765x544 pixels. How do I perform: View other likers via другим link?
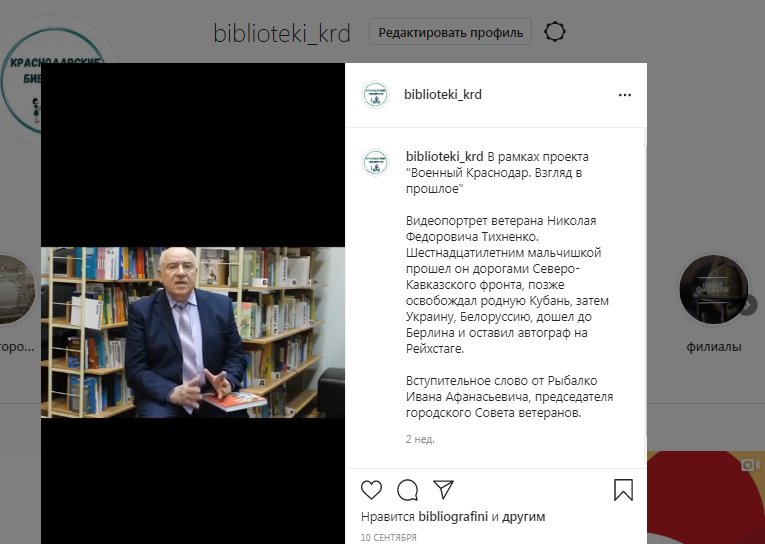[x=523, y=516]
